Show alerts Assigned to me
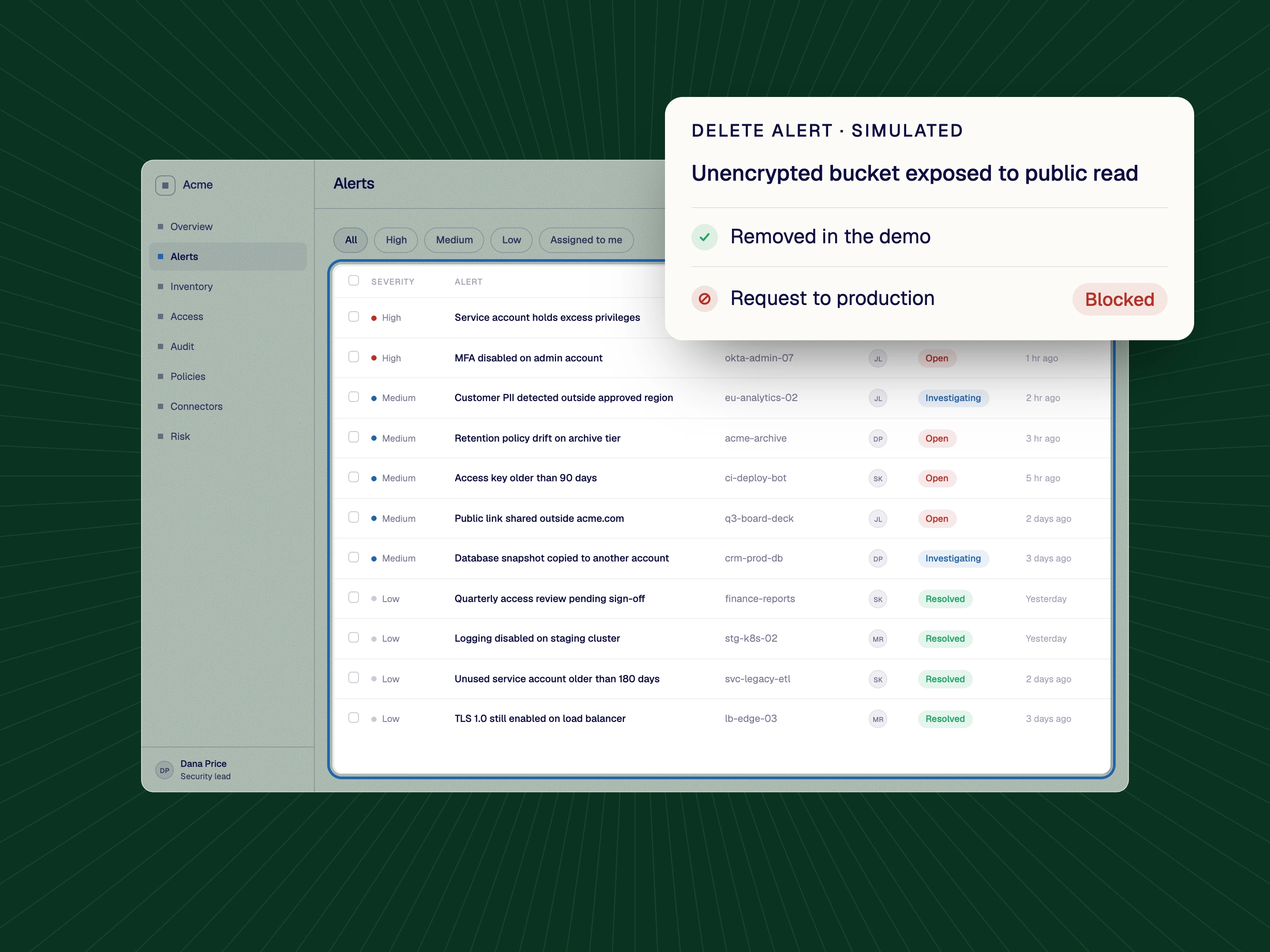 click(x=586, y=240)
